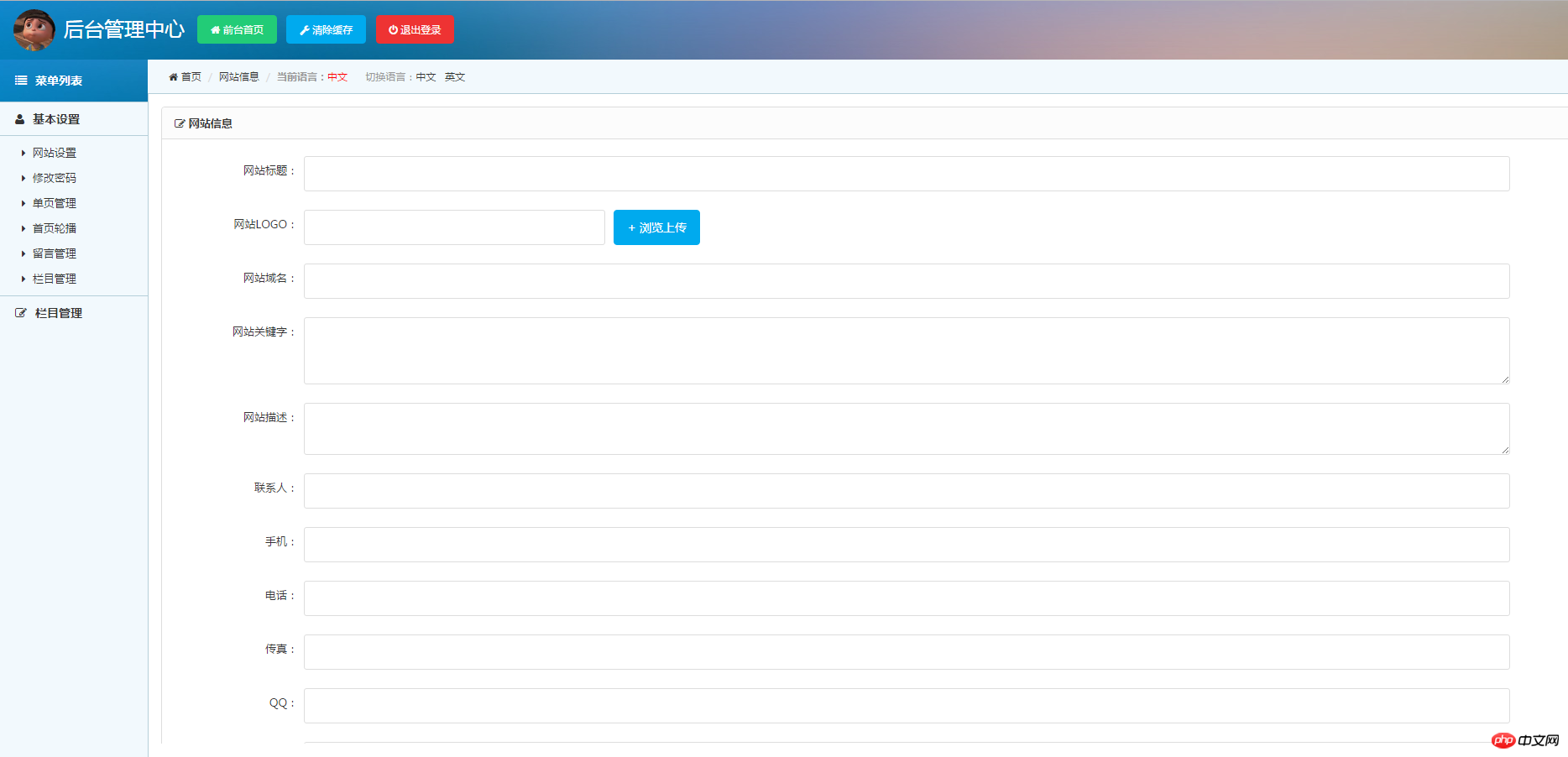The image size is (1568, 757).
Task: Open 网站设置 in sidebar
Action: (55, 153)
